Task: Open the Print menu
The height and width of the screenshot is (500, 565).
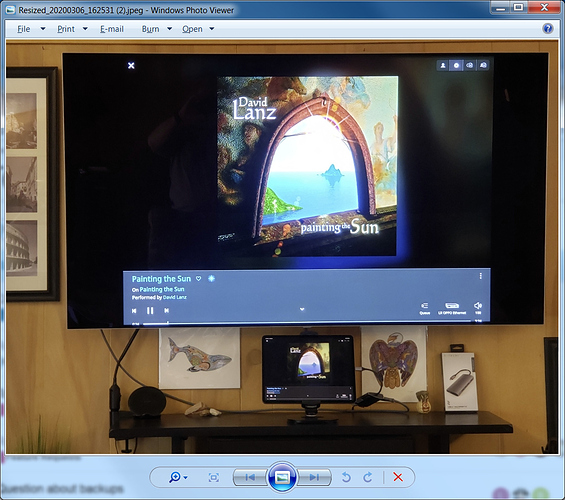Action: tap(66, 29)
